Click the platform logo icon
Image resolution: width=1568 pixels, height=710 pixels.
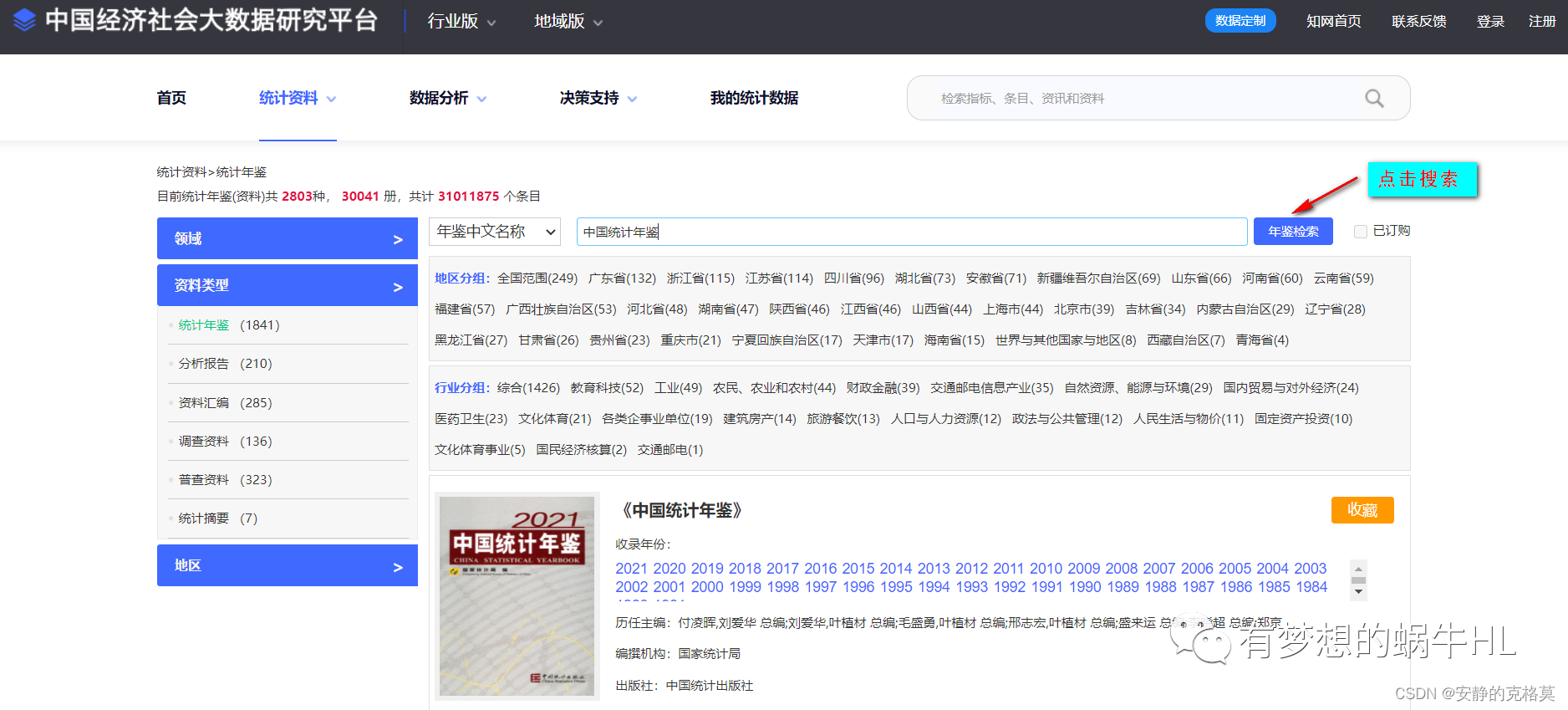pos(25,20)
